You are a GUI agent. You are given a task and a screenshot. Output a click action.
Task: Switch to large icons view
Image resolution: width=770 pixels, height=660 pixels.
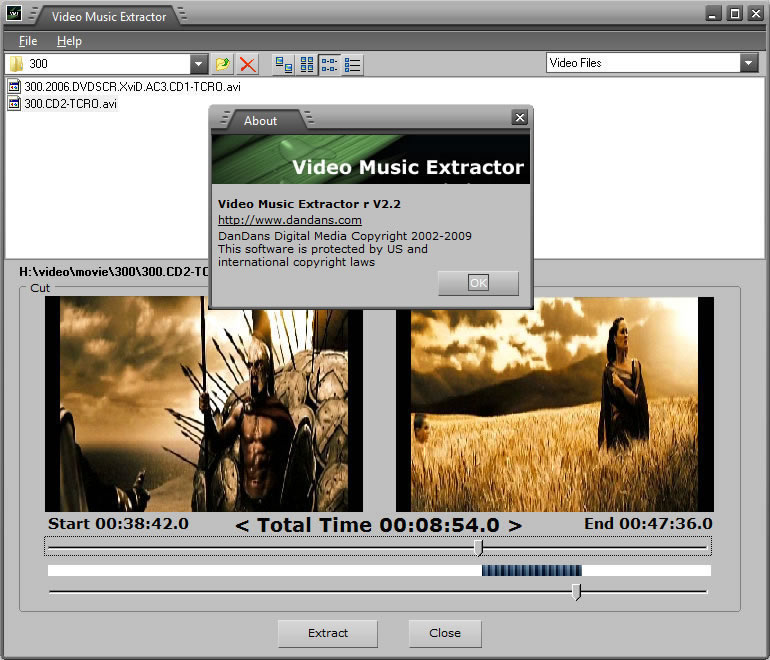point(285,64)
